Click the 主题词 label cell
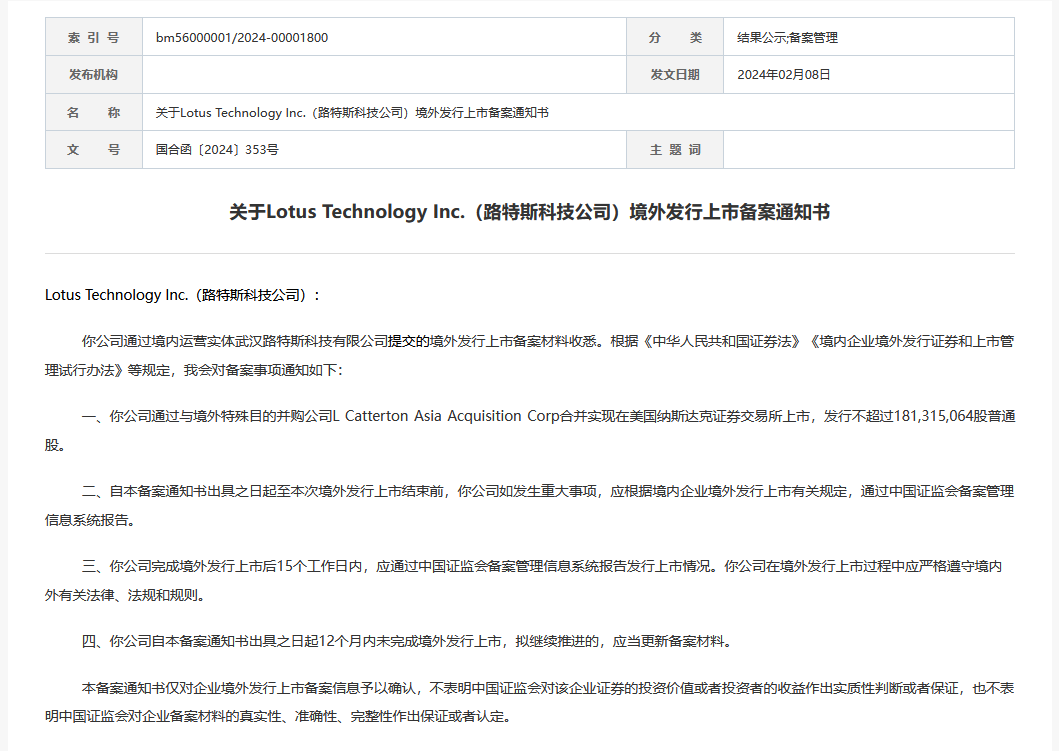 [675, 149]
